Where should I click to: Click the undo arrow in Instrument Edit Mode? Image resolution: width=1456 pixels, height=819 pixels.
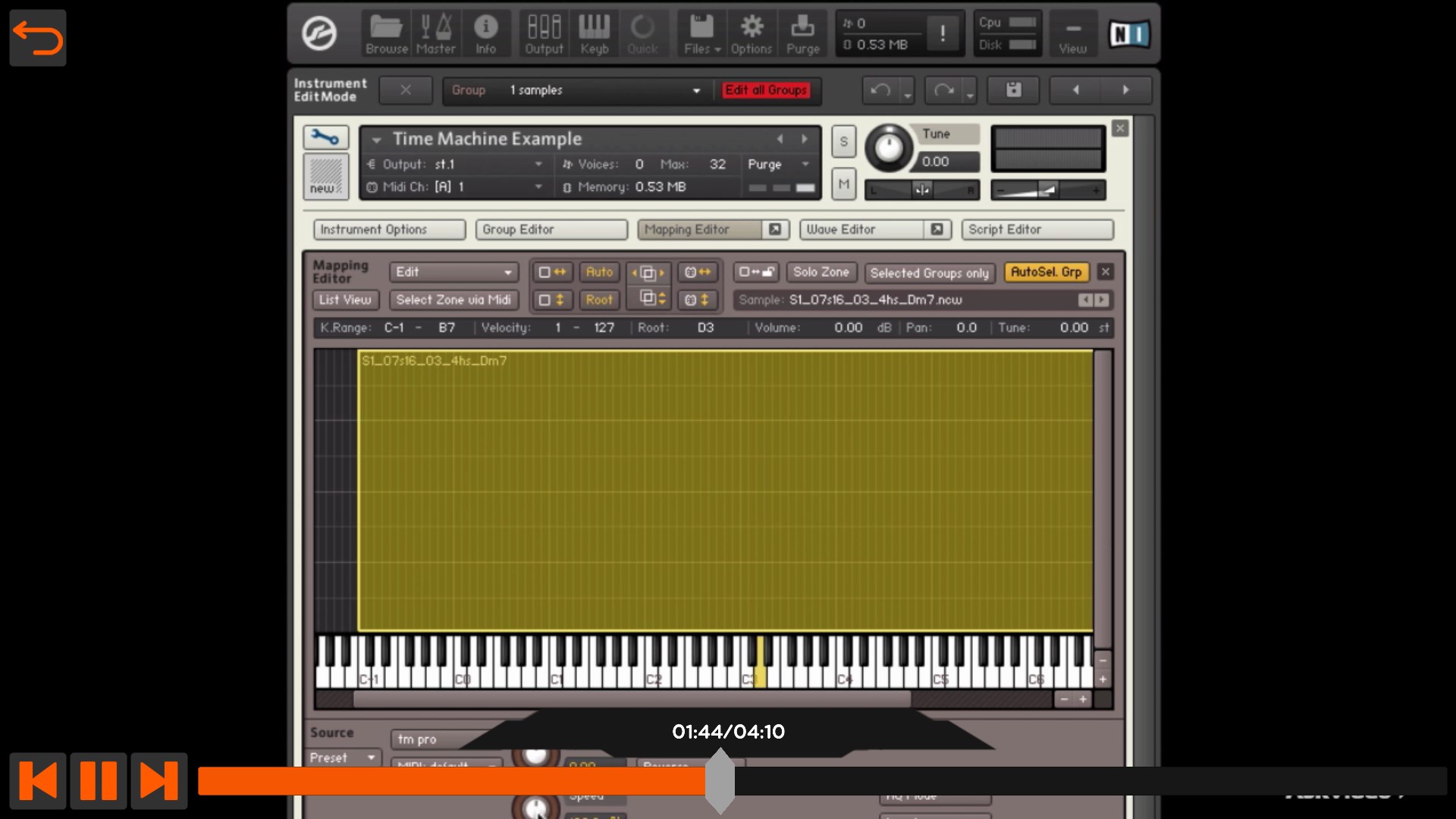881,89
